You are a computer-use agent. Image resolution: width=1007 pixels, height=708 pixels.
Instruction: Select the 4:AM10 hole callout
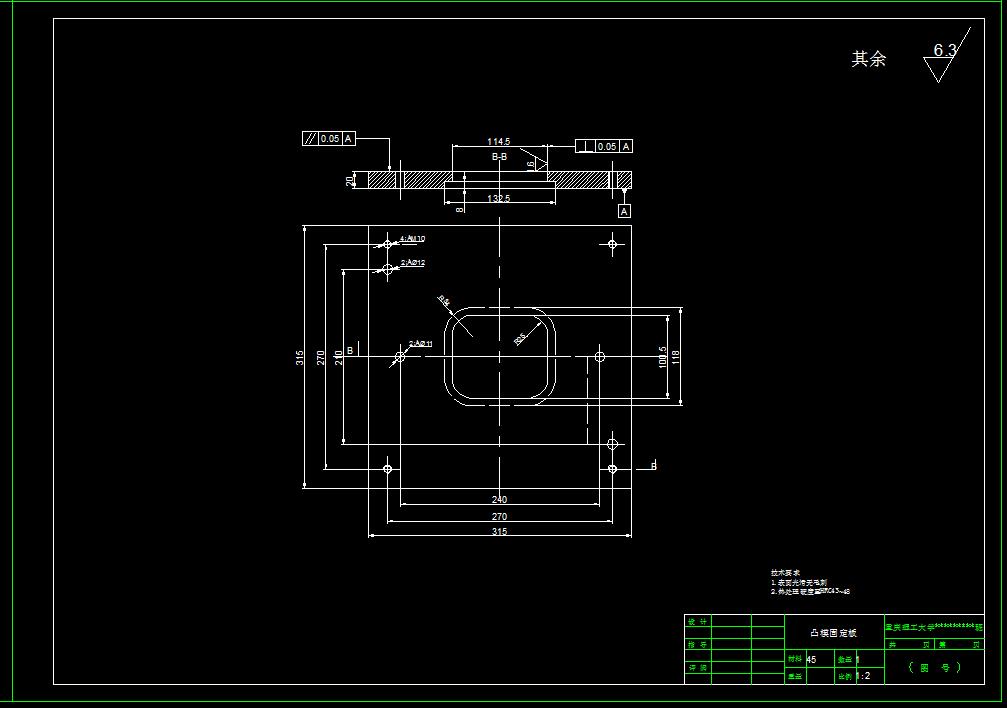point(412,239)
